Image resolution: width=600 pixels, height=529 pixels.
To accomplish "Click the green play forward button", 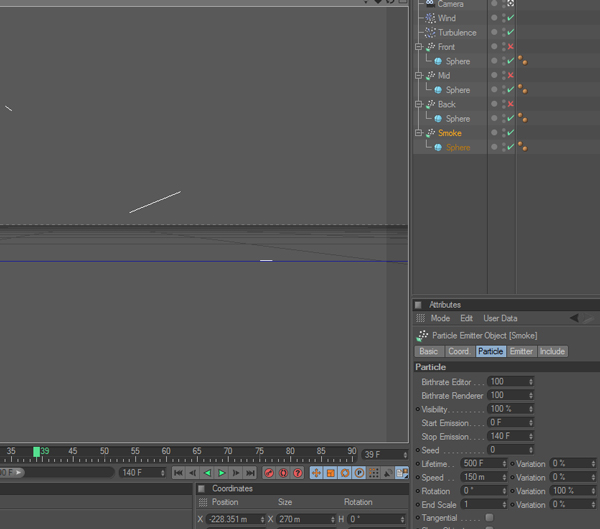I will click(222, 473).
